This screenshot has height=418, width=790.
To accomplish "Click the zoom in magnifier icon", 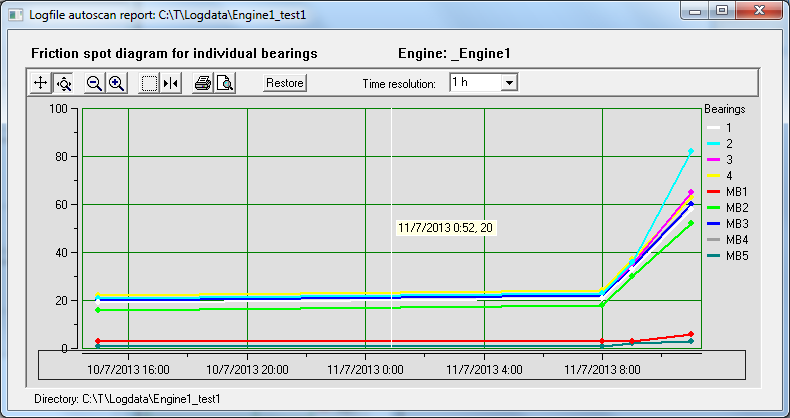I will point(117,83).
